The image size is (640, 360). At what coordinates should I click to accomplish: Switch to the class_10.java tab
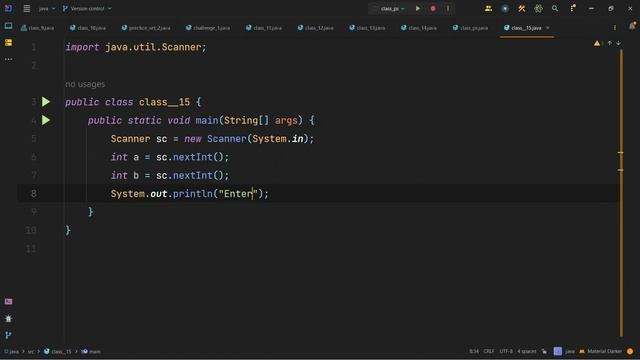(88, 28)
